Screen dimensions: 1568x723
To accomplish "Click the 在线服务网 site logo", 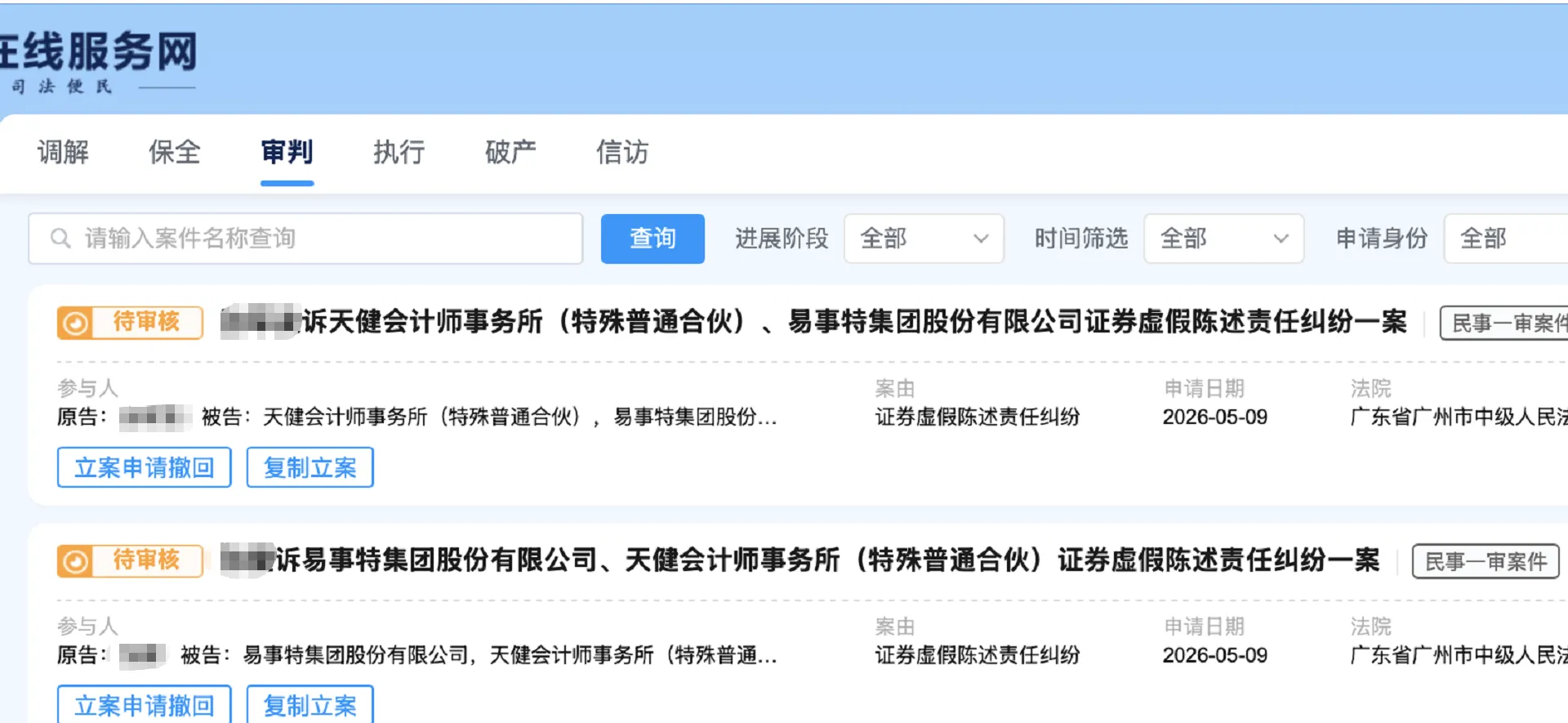I will click(x=98, y=61).
